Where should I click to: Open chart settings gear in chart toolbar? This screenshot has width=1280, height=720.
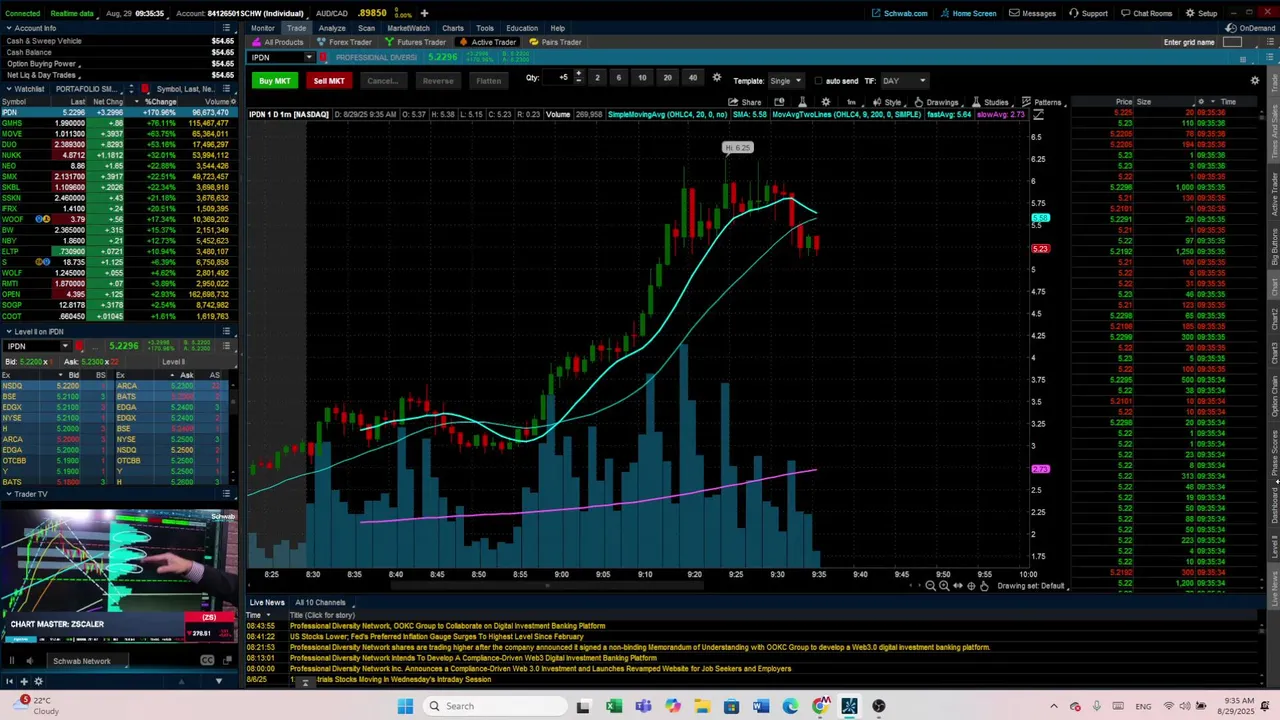pos(825,102)
